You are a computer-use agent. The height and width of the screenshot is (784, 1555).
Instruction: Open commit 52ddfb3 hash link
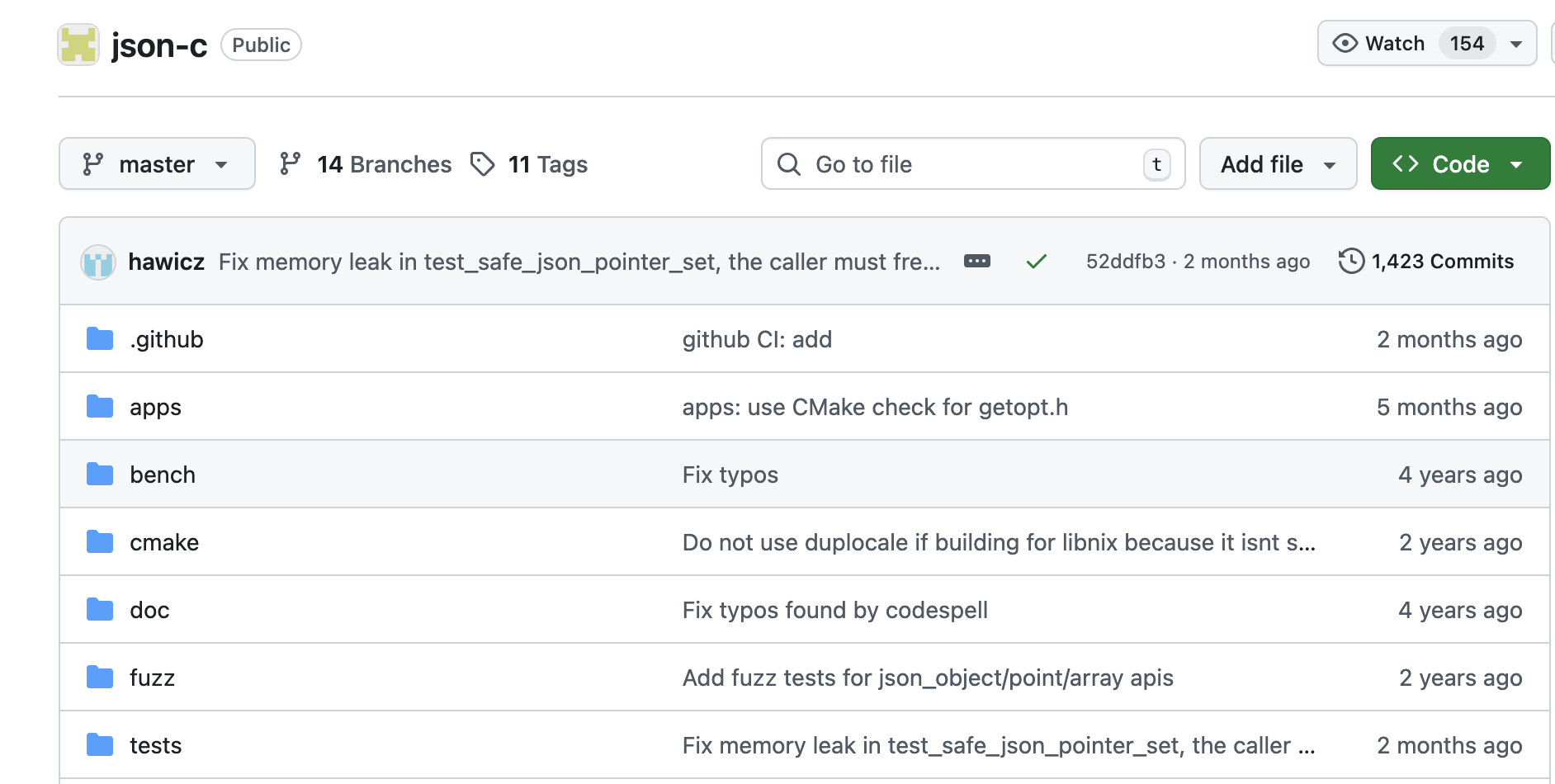(1126, 262)
